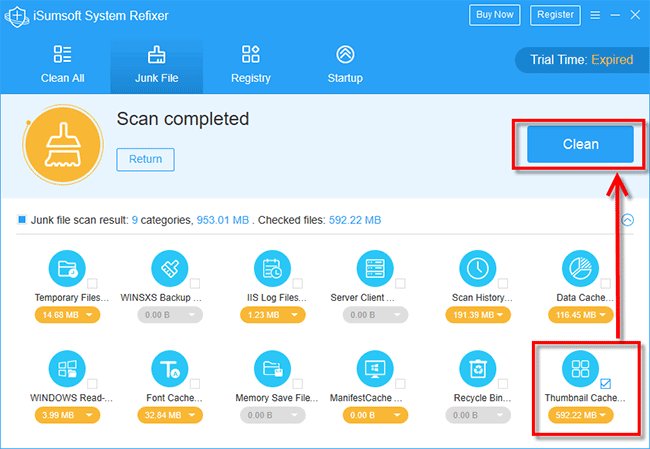Check the IIS Log Files checkbox
Viewport: 650px width, 449px height.
pos(298,284)
